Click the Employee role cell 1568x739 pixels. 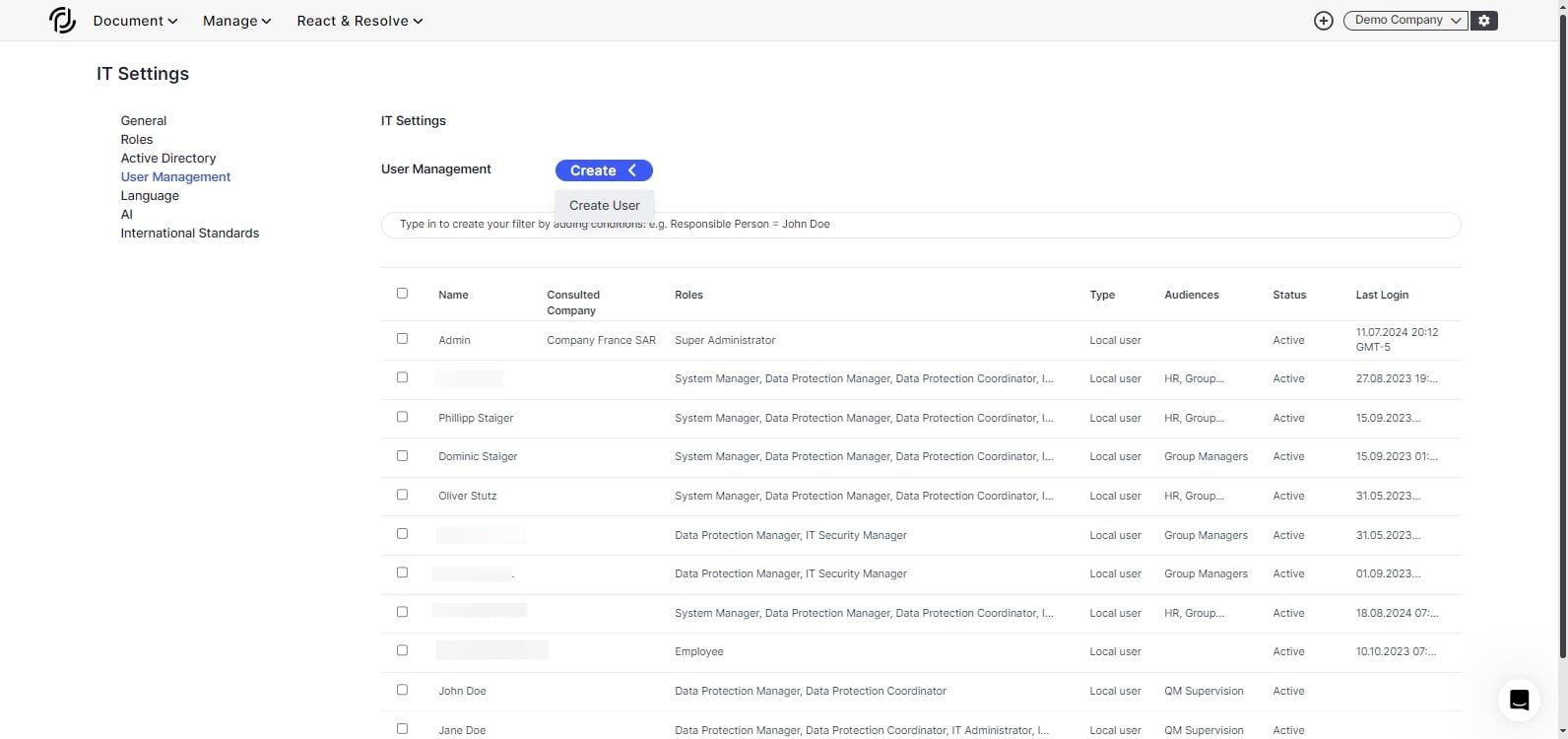pos(699,651)
